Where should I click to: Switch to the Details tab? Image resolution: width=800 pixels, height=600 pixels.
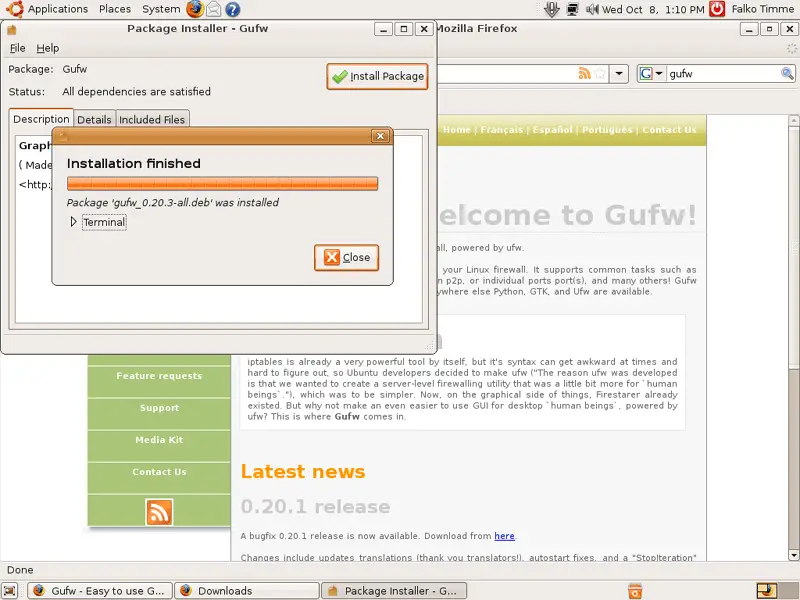coord(94,119)
